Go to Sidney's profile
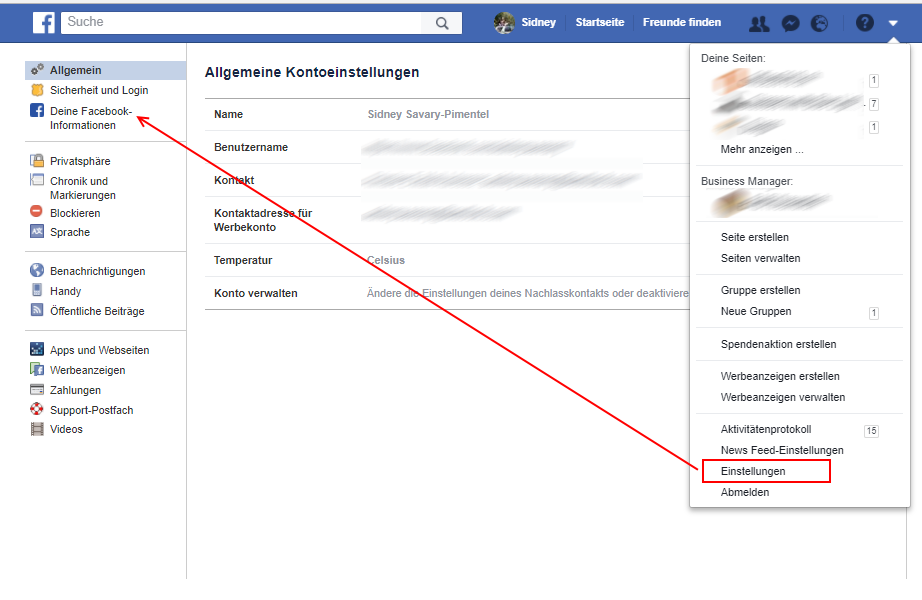The image size is (922, 600). pyautogui.click(x=538, y=22)
